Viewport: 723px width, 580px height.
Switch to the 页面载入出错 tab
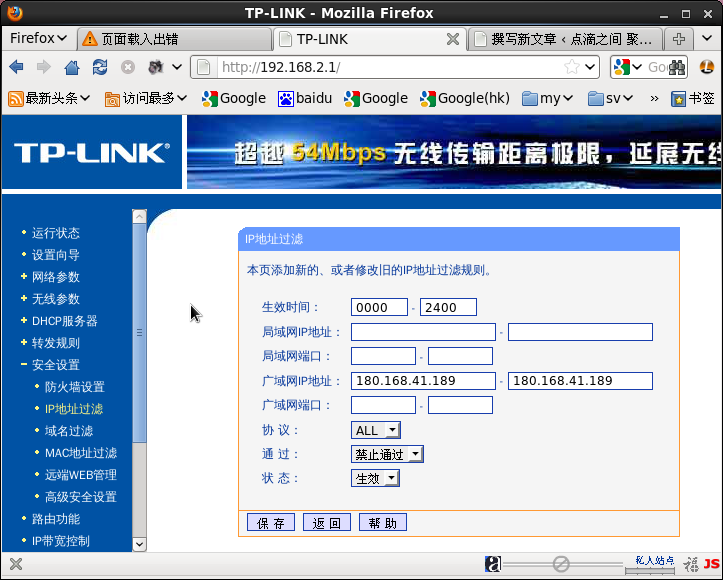click(174, 39)
